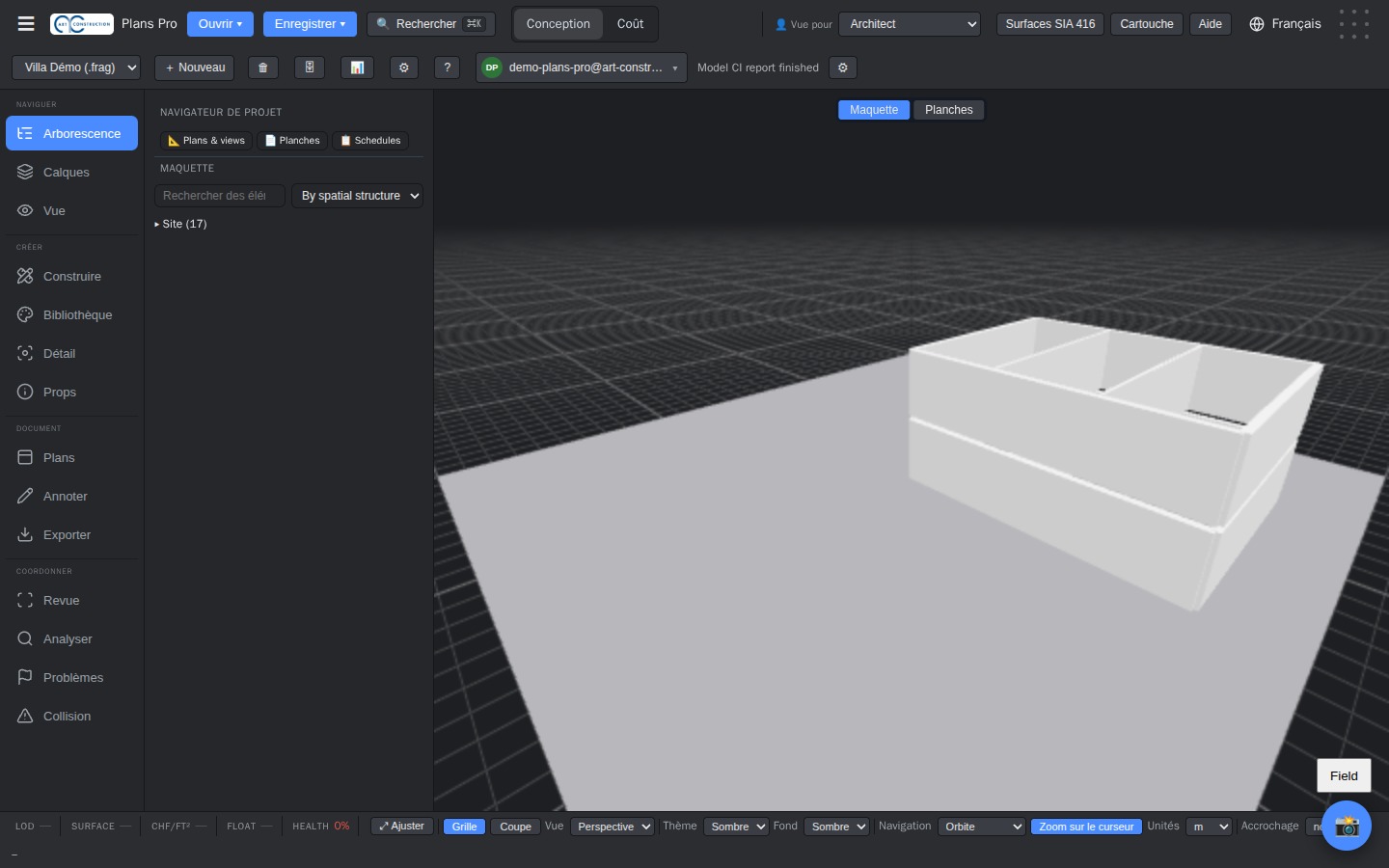Open the Orbite navigation dropdown
1389x868 pixels.
pyautogui.click(x=981, y=827)
